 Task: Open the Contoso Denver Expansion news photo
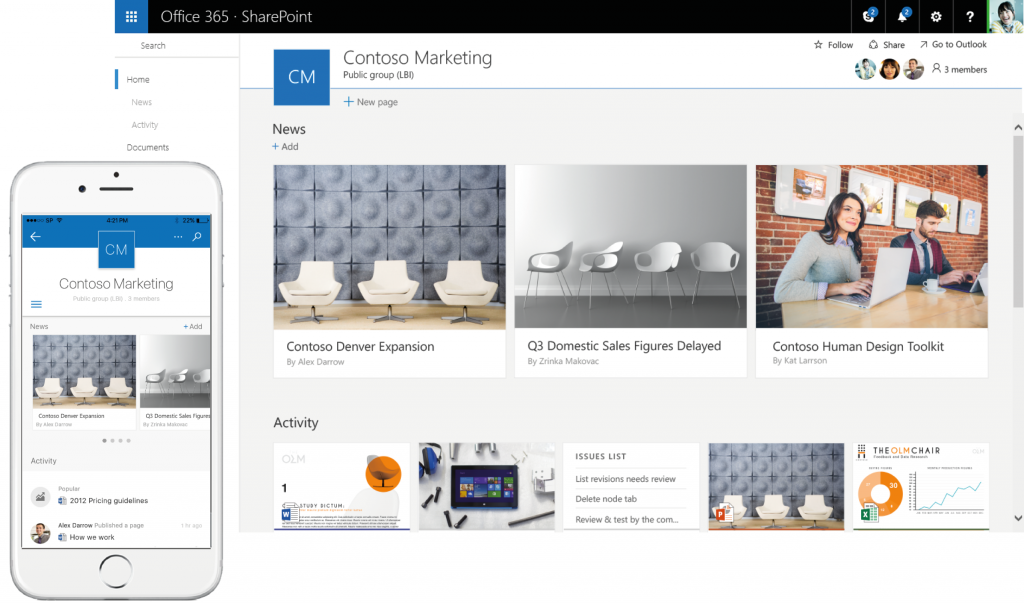(x=389, y=246)
